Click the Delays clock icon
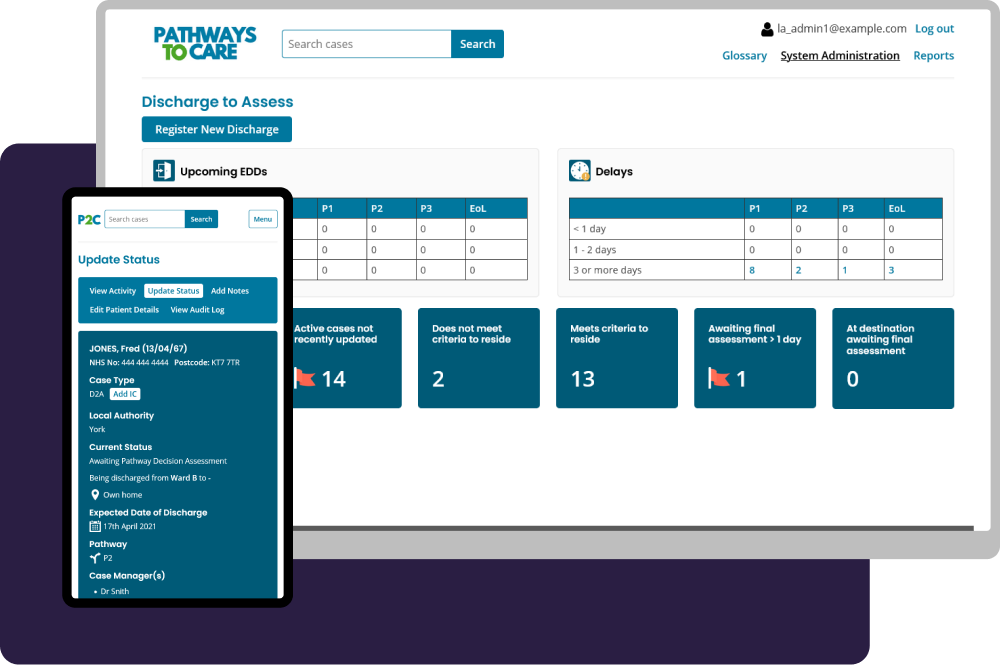Screen dimensions: 1000x665 click(x=580, y=171)
